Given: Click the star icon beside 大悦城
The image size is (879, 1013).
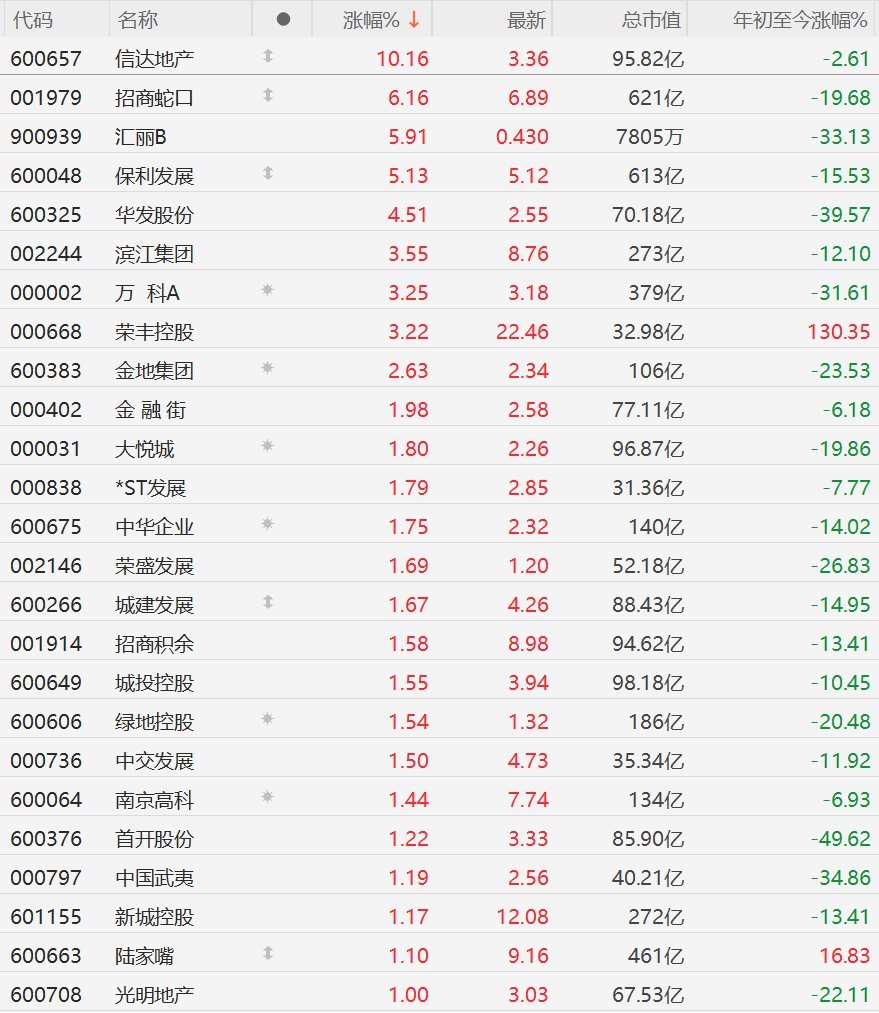Looking at the screenshot, I should 267,446.
